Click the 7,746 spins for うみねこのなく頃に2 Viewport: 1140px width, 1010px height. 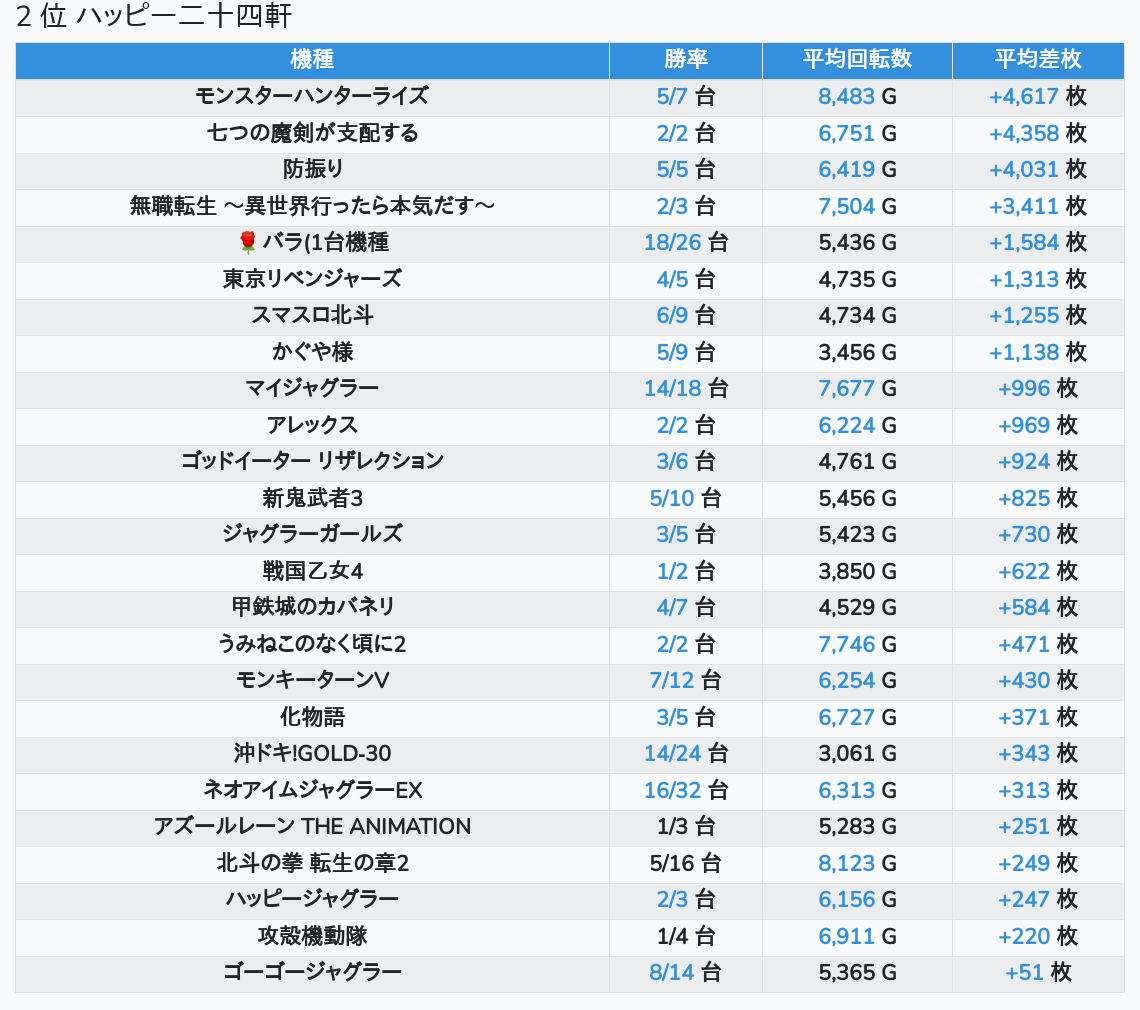point(846,644)
